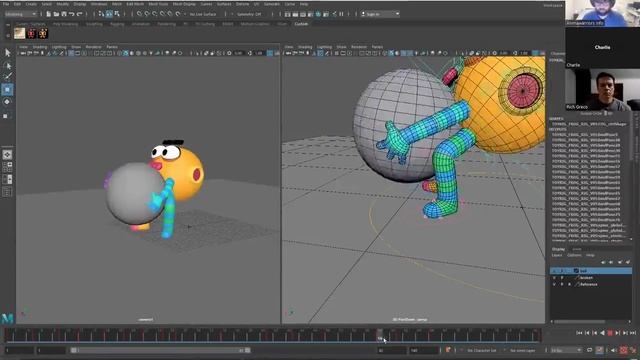Click current frame marker on timeline
The width and height of the screenshot is (640, 360).
point(380,335)
